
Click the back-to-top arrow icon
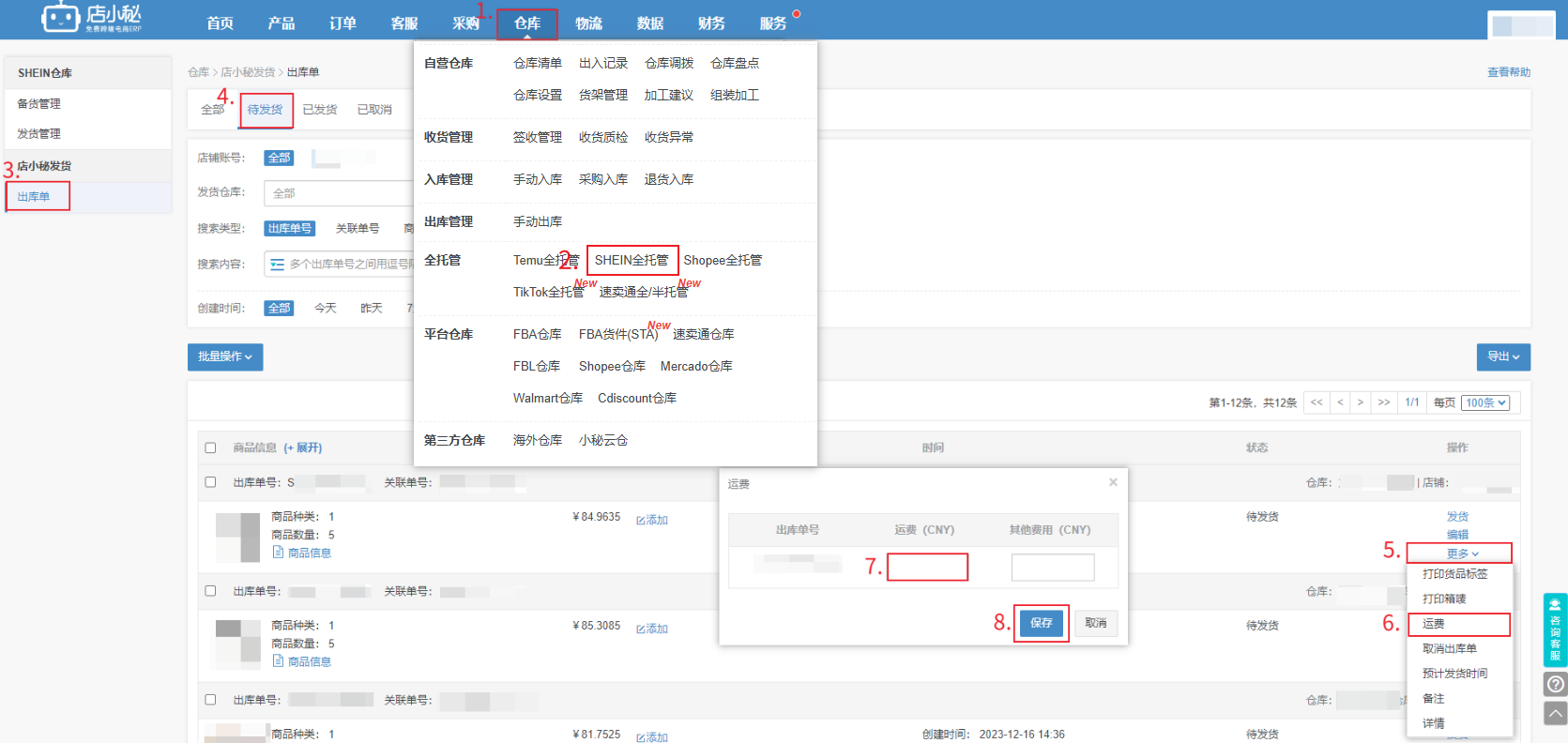tap(1555, 714)
